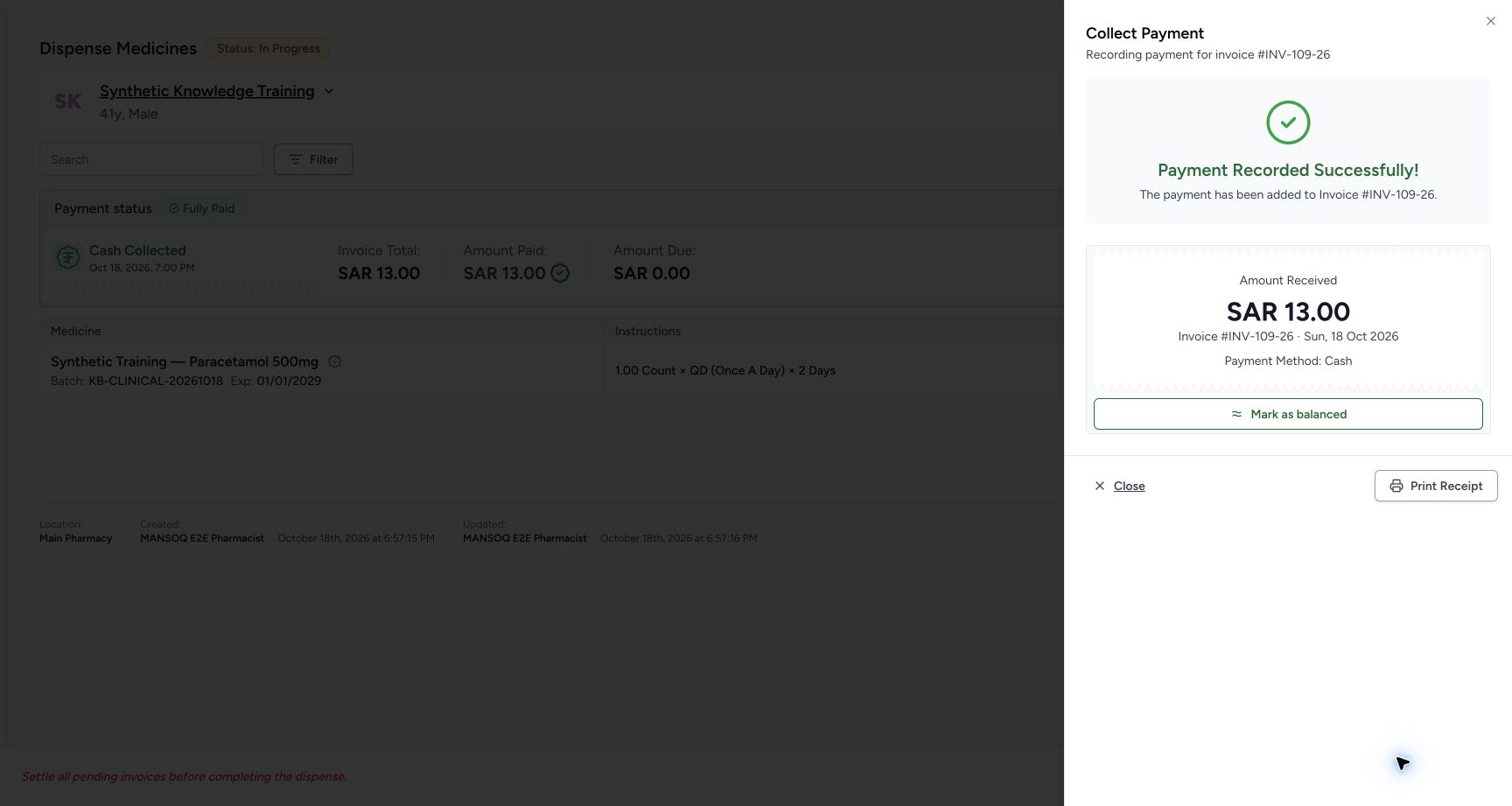Click the balance icon in Mark as balanced
Image resolution: width=1512 pixels, height=806 pixels.
pyautogui.click(x=1236, y=414)
